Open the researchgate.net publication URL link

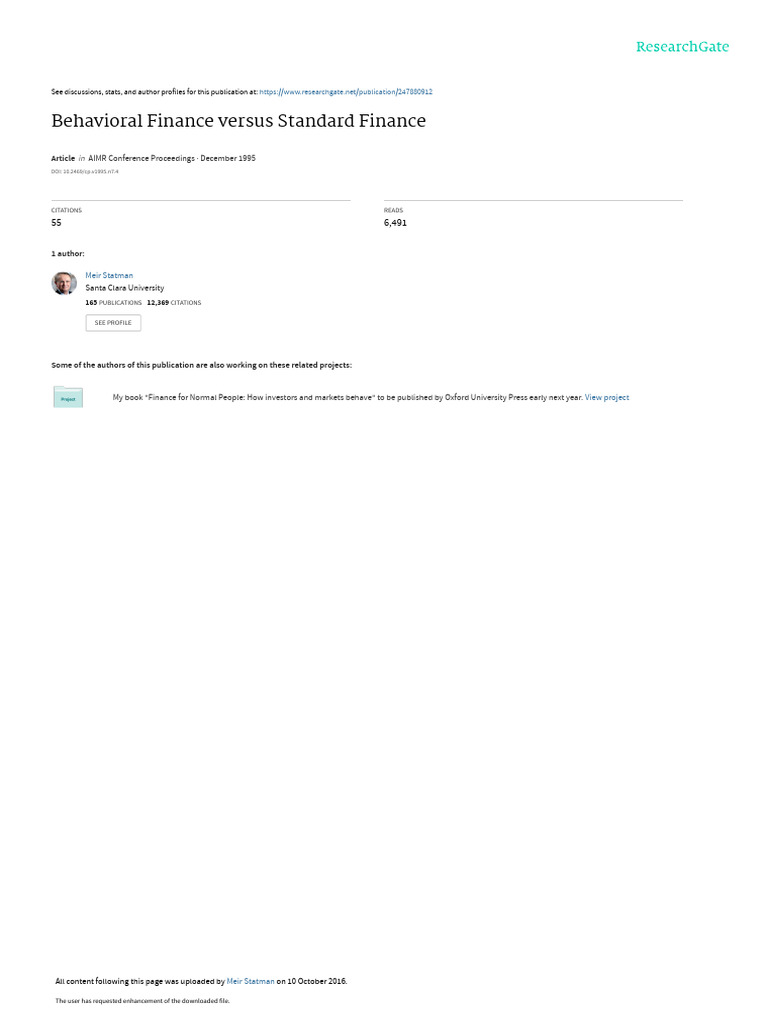pyautogui.click(x=345, y=92)
